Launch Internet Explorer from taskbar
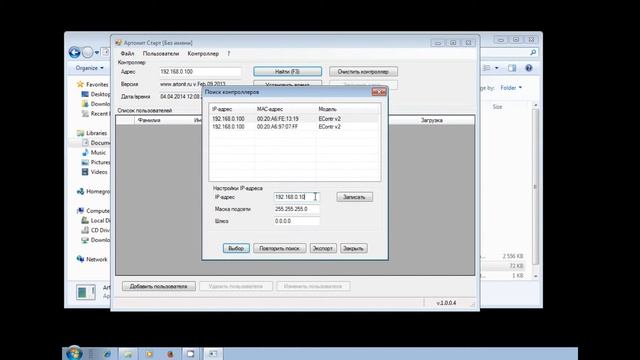Screen dimensions: 640x360 [x=107, y=354]
